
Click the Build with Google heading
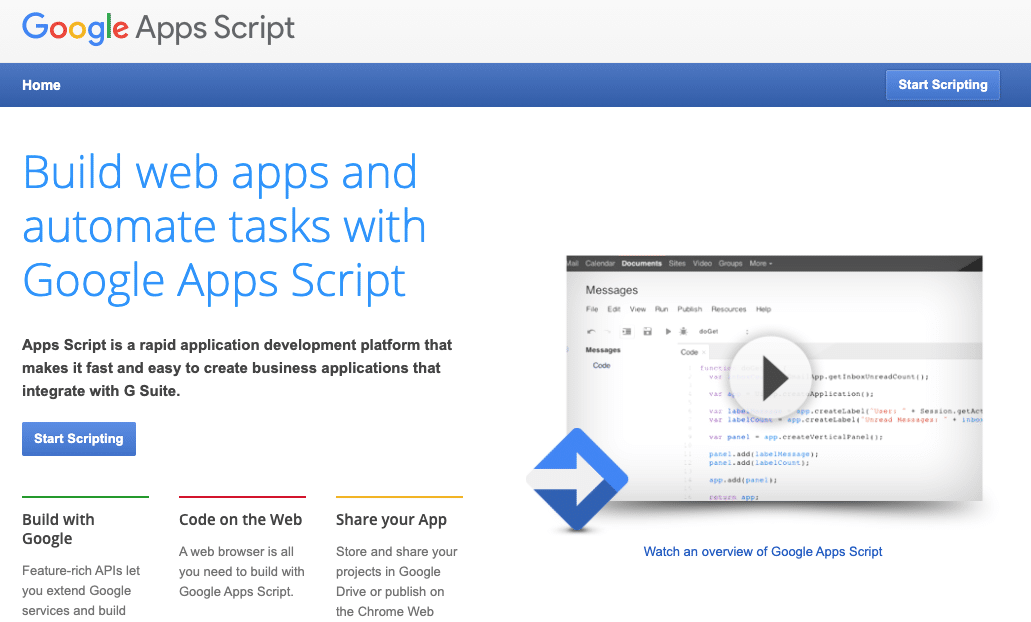coord(59,529)
